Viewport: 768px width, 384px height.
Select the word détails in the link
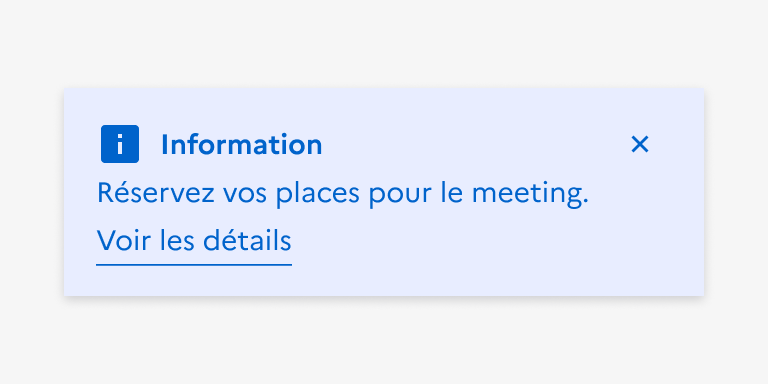[x=247, y=240]
